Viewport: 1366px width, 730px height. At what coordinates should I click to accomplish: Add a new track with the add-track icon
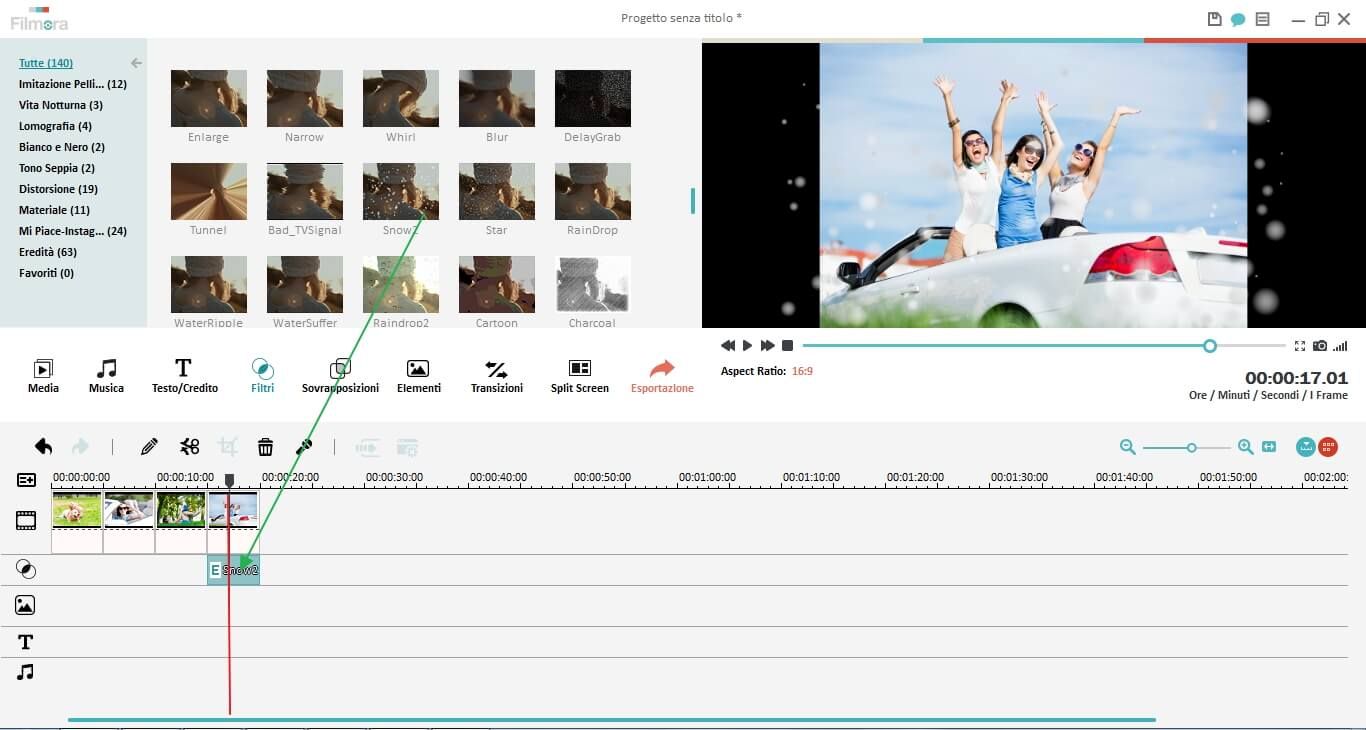26,480
